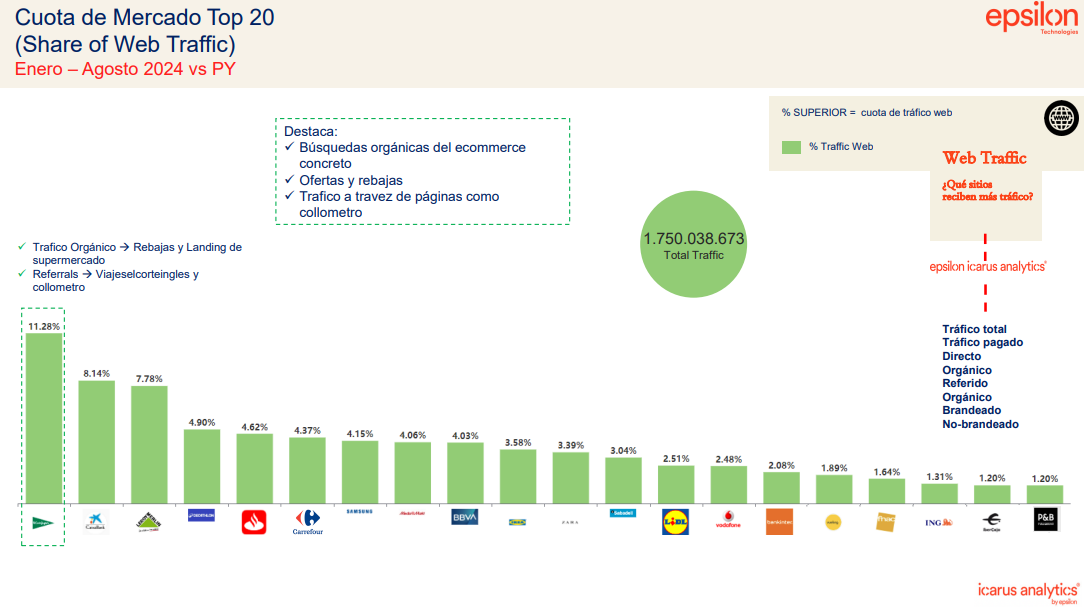Click the green Total Traffic circle
Viewport: 1084px width, 608px height.
693,244
